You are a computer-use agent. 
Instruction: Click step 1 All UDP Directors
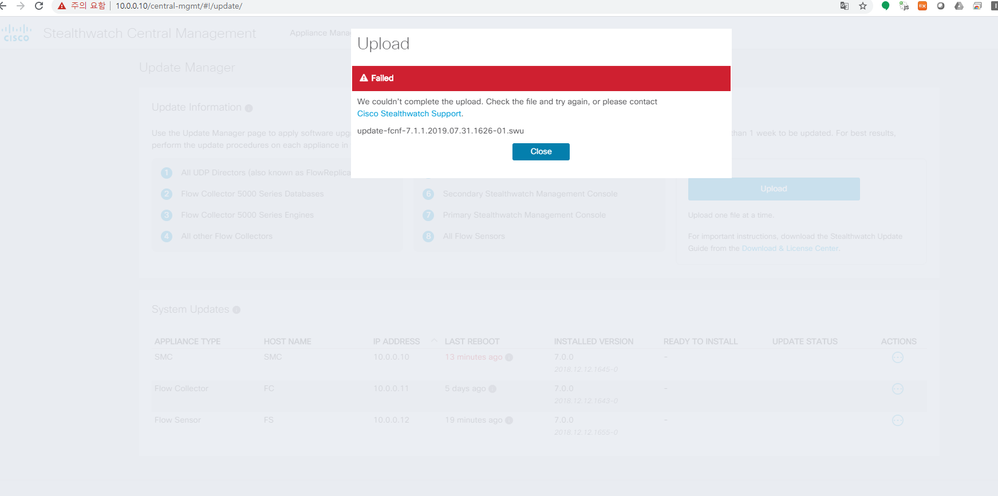coord(266,173)
